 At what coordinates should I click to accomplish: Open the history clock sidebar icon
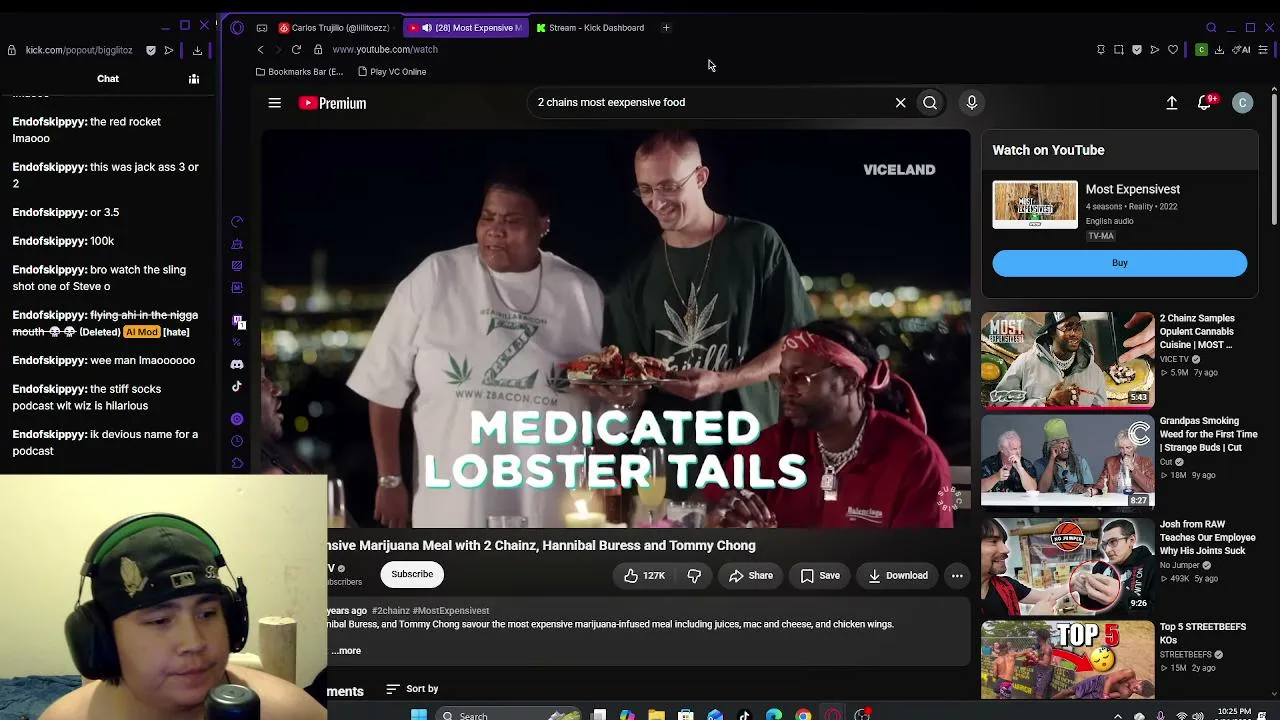237,441
